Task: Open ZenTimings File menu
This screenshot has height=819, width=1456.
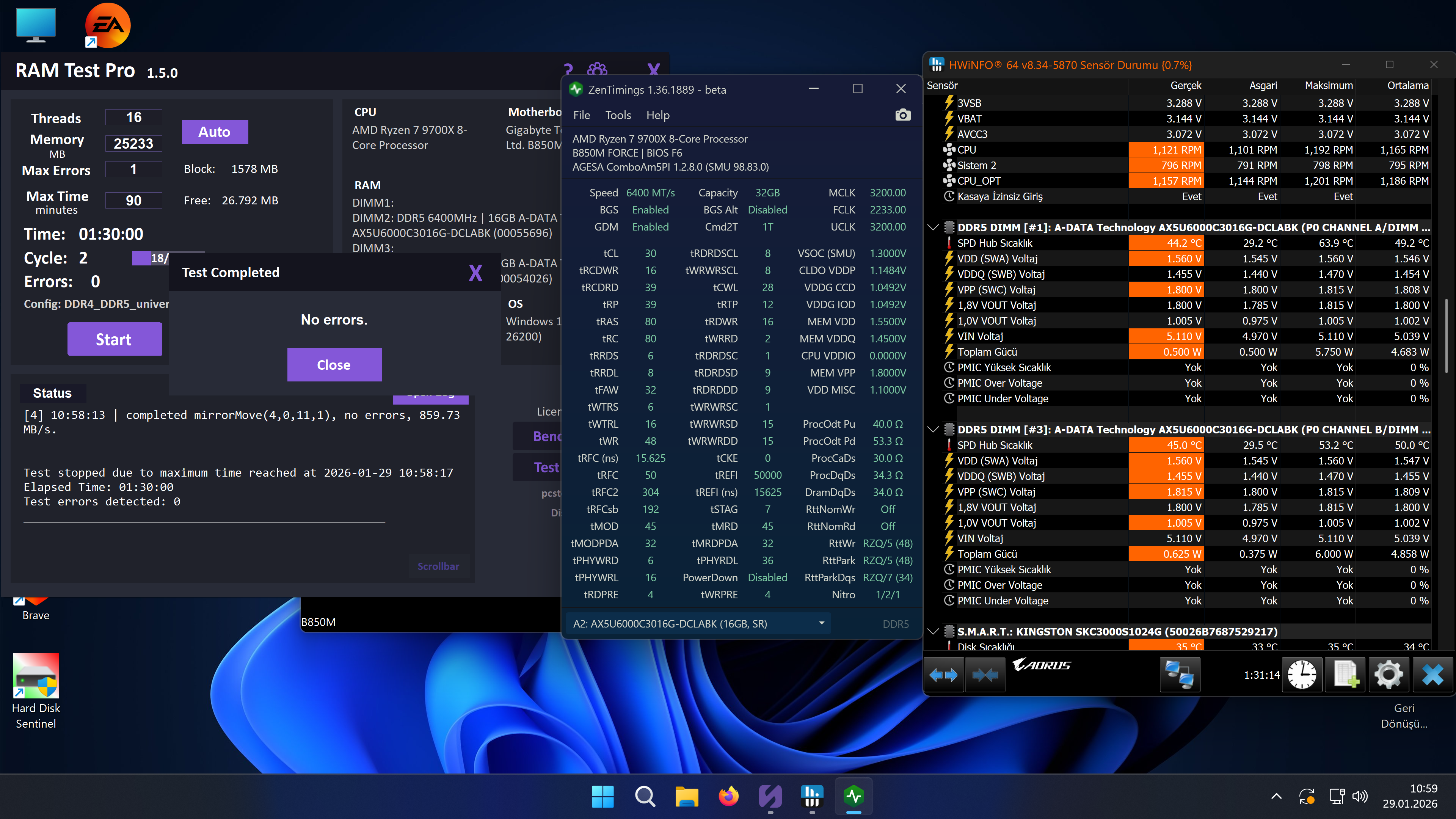Action: [582, 115]
